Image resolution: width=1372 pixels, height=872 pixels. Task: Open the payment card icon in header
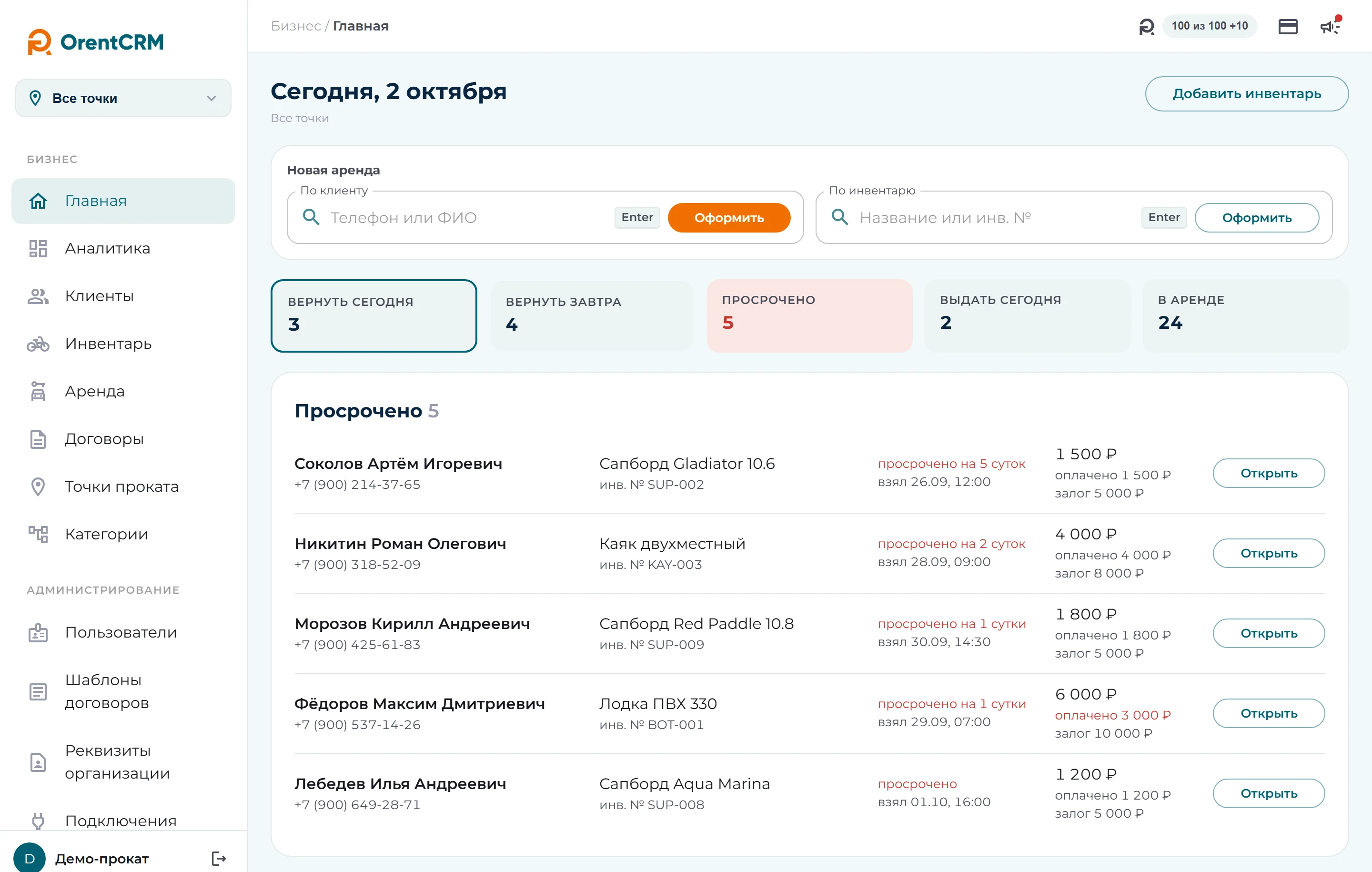point(1288,26)
